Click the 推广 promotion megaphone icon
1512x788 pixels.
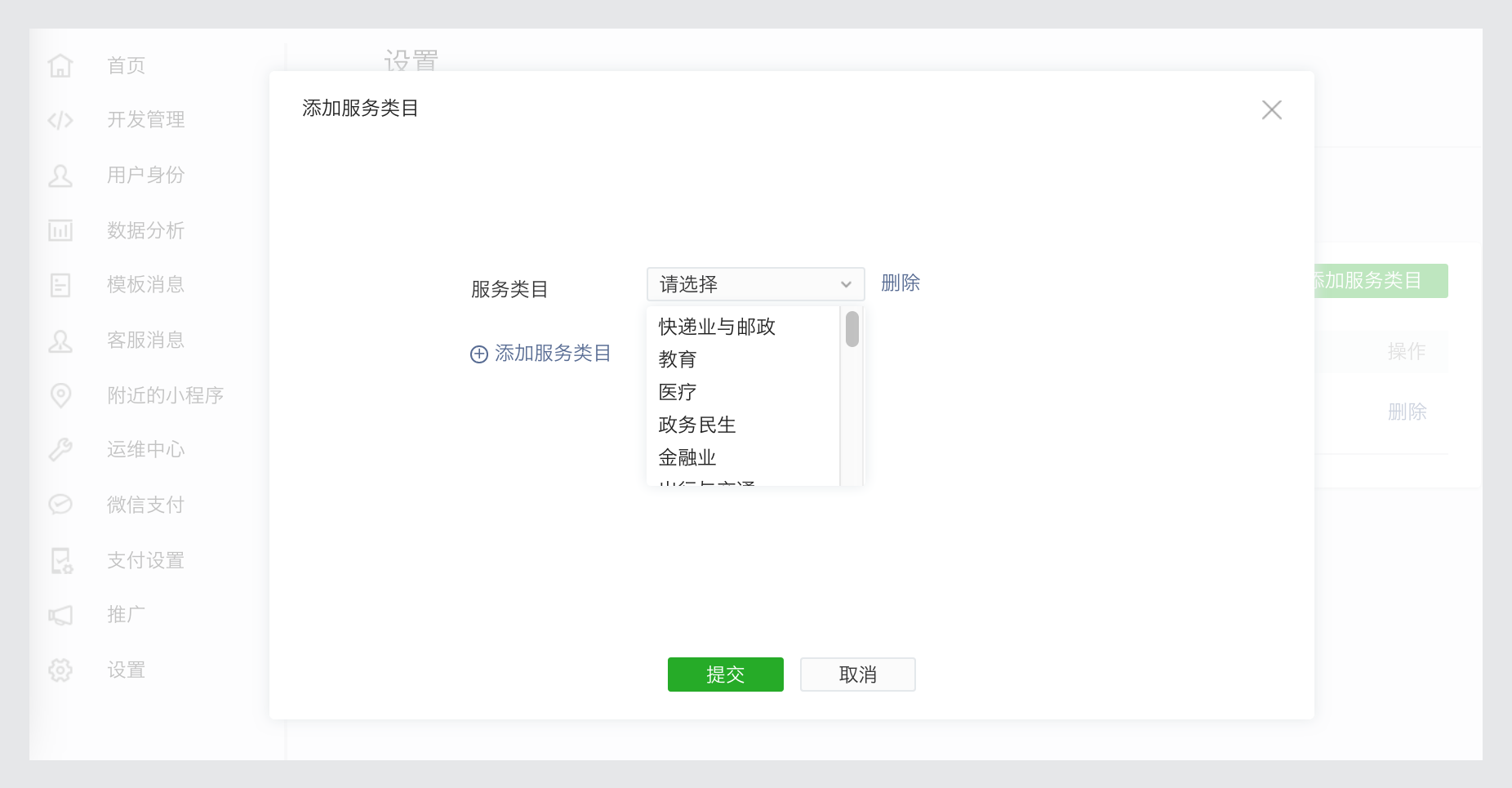click(x=60, y=614)
